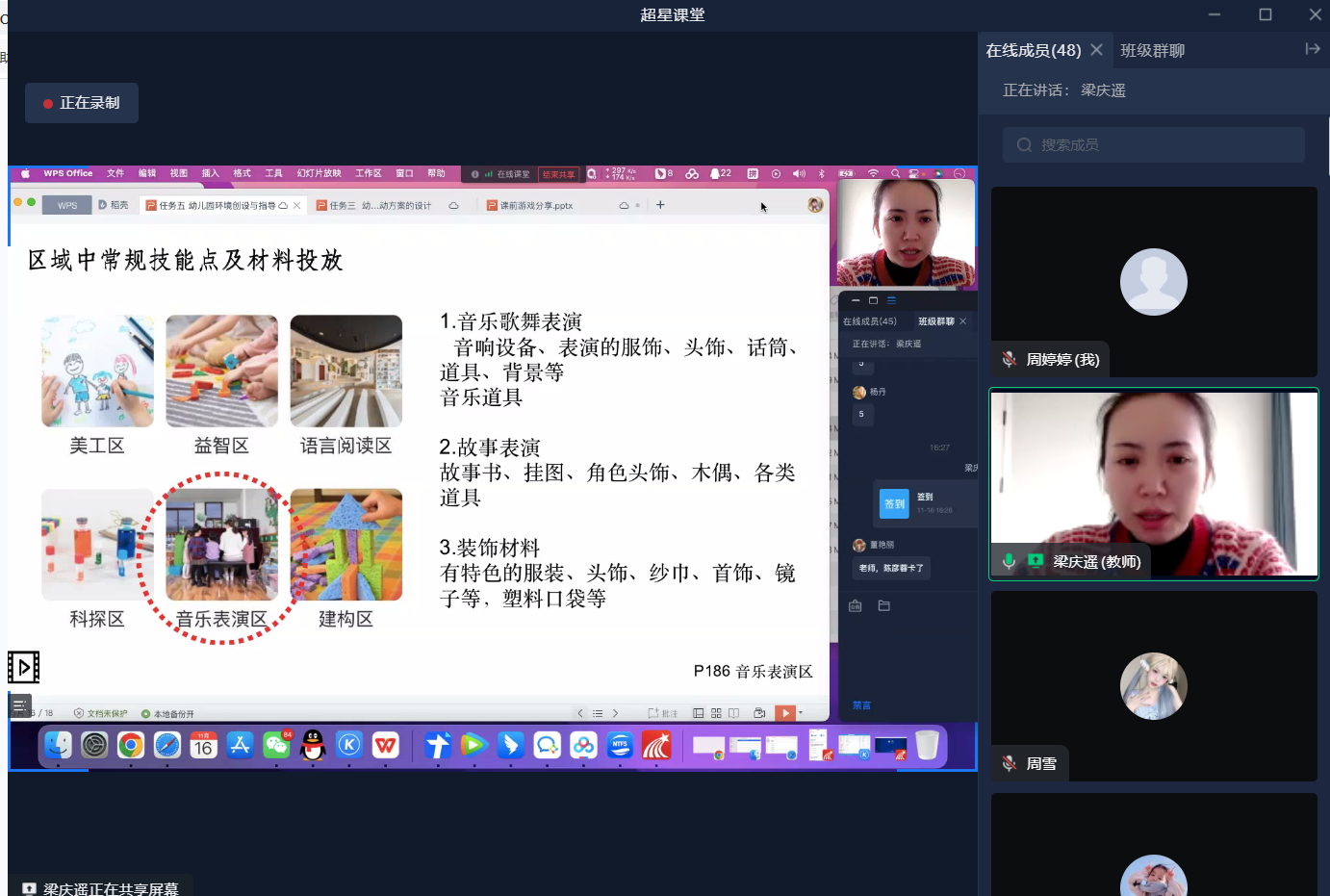
Task: Open the dropdown arrow next to the slideshow play button
Action: (x=801, y=713)
